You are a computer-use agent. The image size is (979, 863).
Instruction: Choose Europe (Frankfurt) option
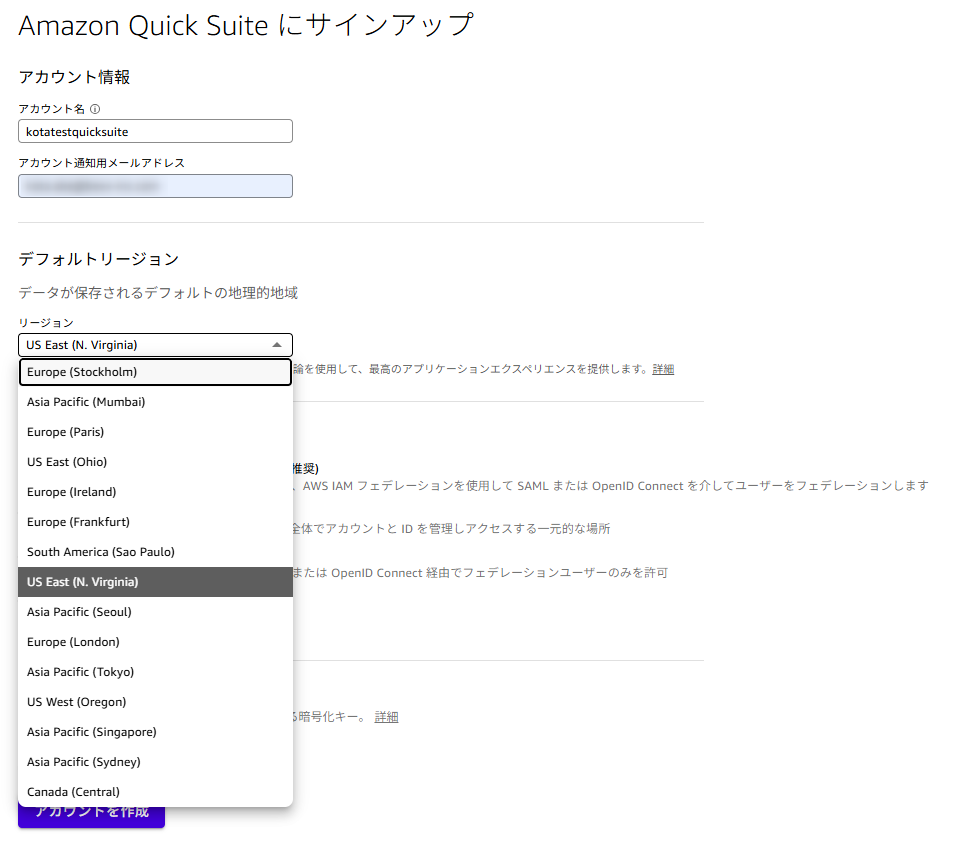pyautogui.click(x=155, y=522)
